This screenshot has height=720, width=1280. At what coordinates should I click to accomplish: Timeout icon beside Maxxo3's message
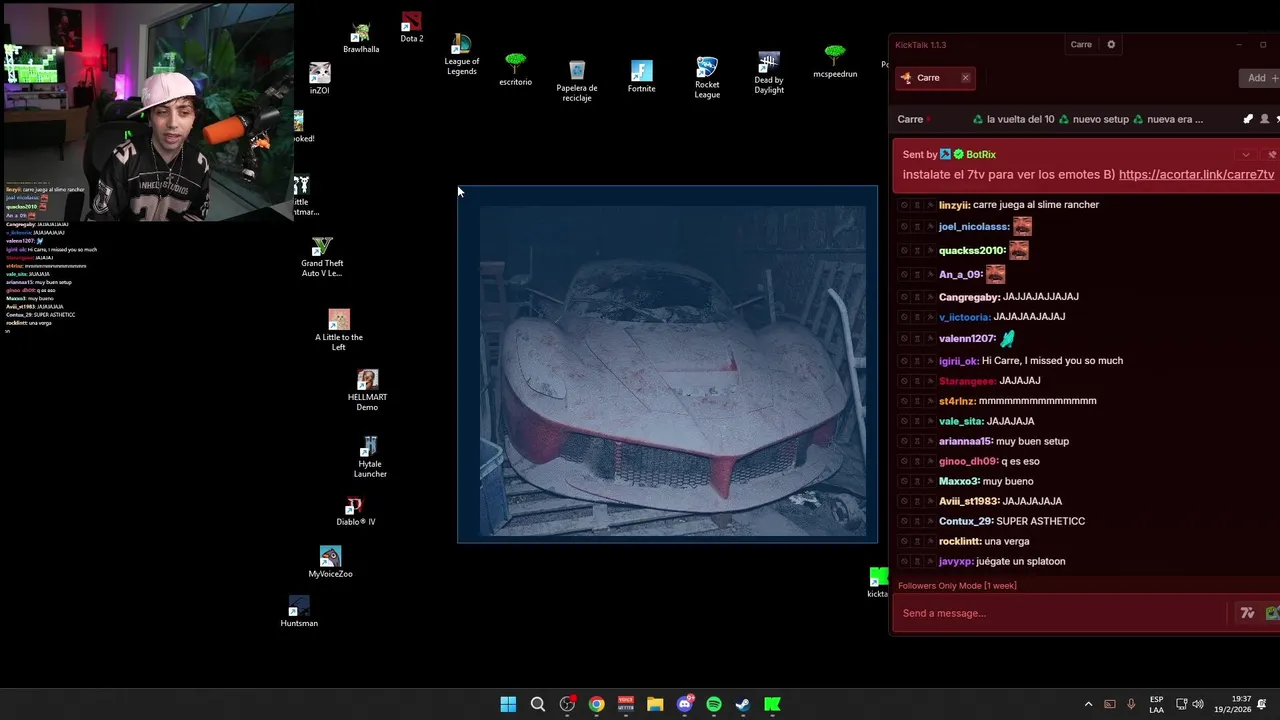pyautogui.click(x=917, y=481)
